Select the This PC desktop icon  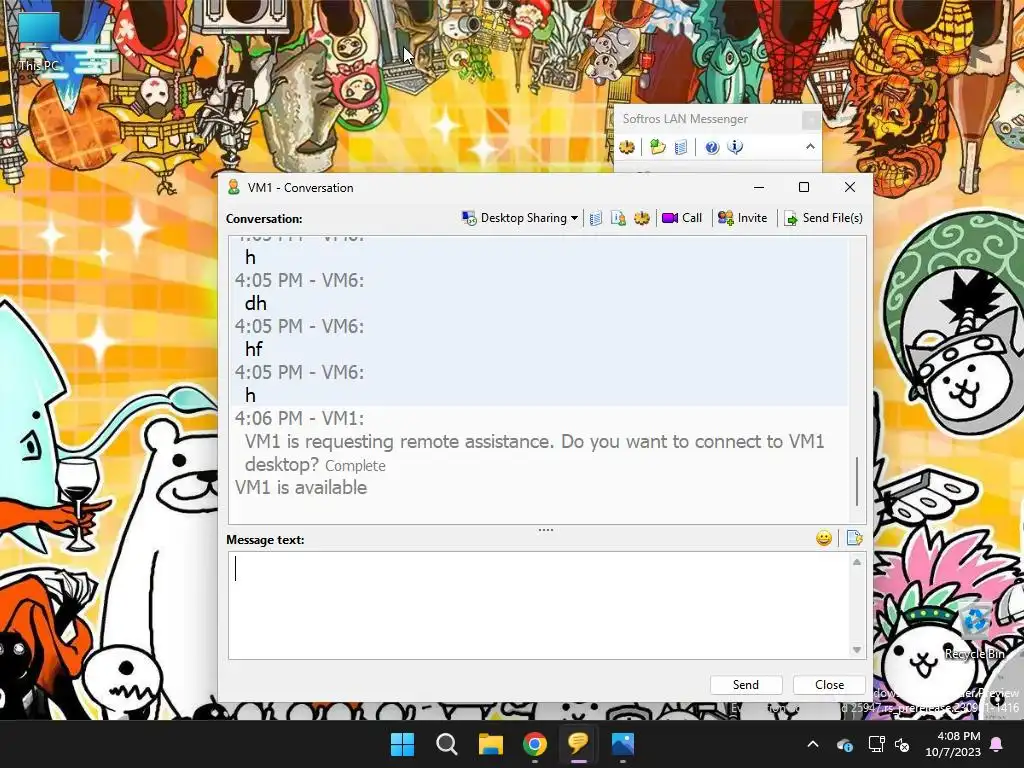click(39, 41)
